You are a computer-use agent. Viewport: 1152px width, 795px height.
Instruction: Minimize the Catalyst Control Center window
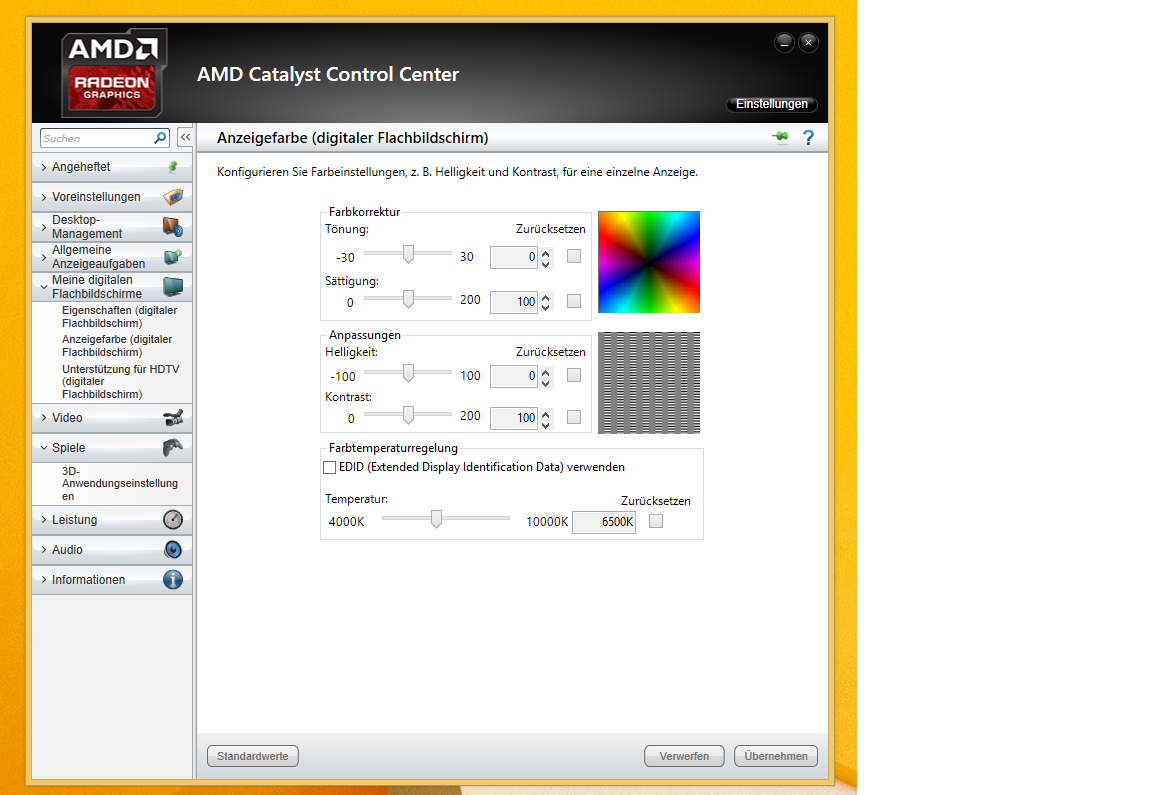pos(784,43)
